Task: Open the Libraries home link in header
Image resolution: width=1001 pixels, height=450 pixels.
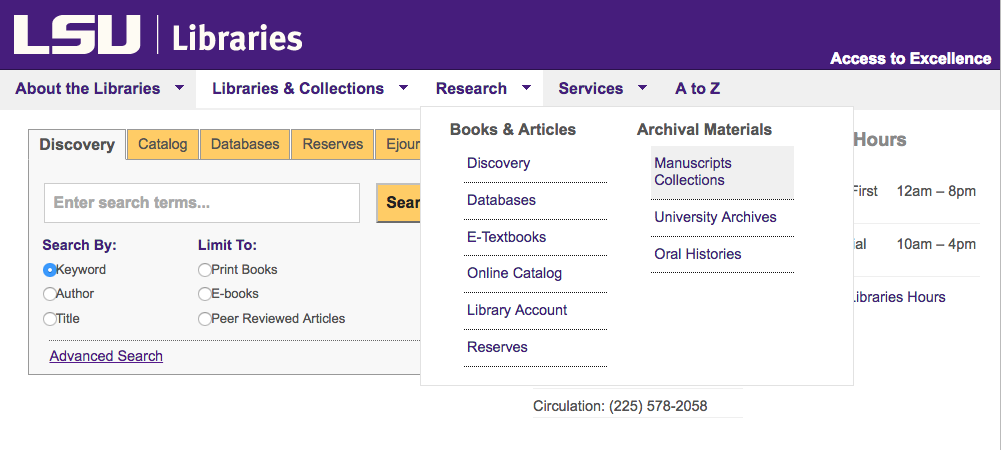Action: [237, 38]
